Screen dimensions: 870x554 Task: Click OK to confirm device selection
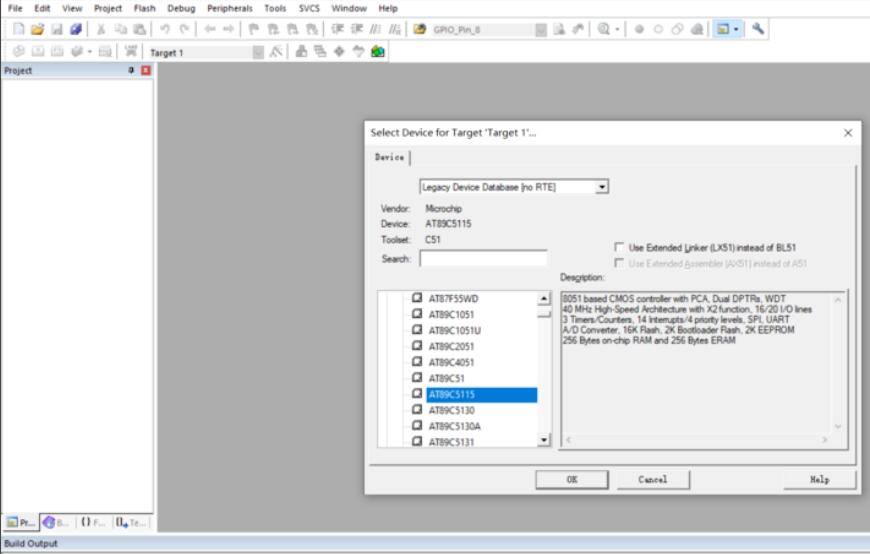(x=571, y=480)
